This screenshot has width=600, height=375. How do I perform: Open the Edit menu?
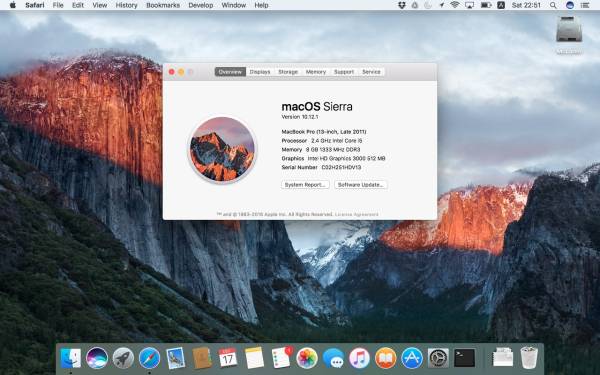pyautogui.click(x=78, y=5)
